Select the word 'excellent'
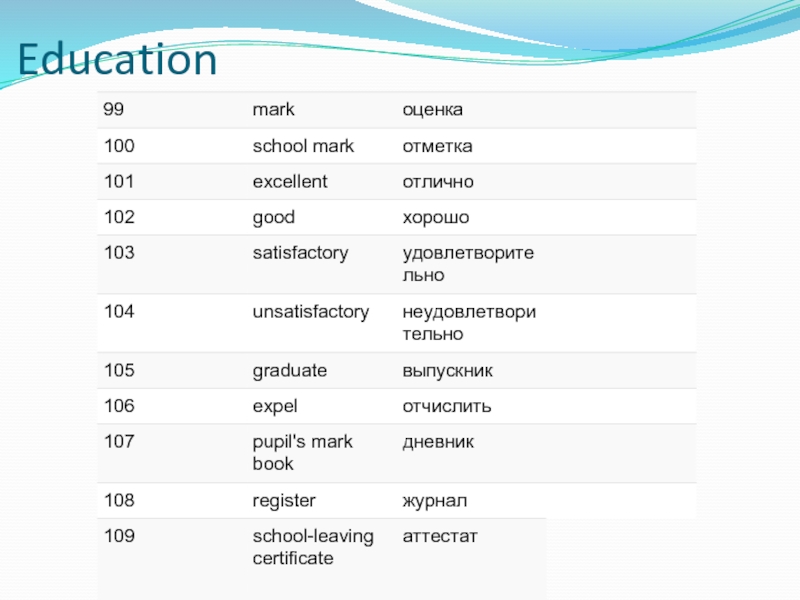The image size is (800, 600). point(290,182)
